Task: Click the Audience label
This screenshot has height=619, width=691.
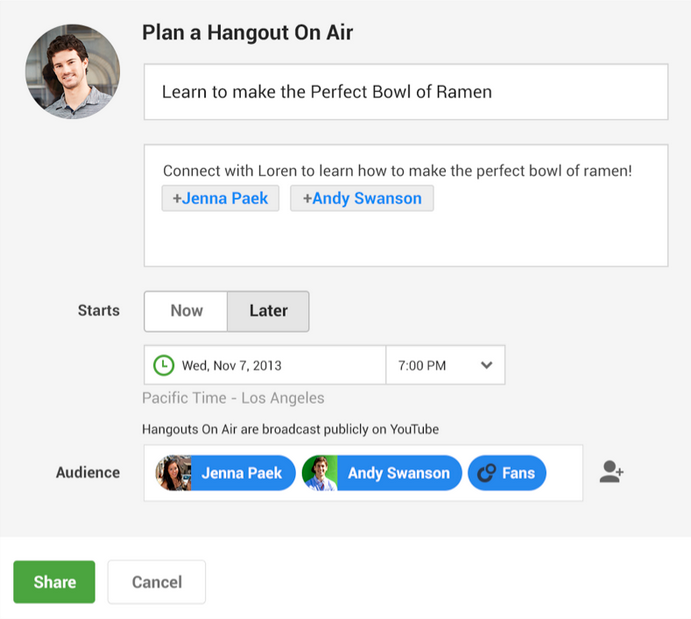Action: coord(88,473)
